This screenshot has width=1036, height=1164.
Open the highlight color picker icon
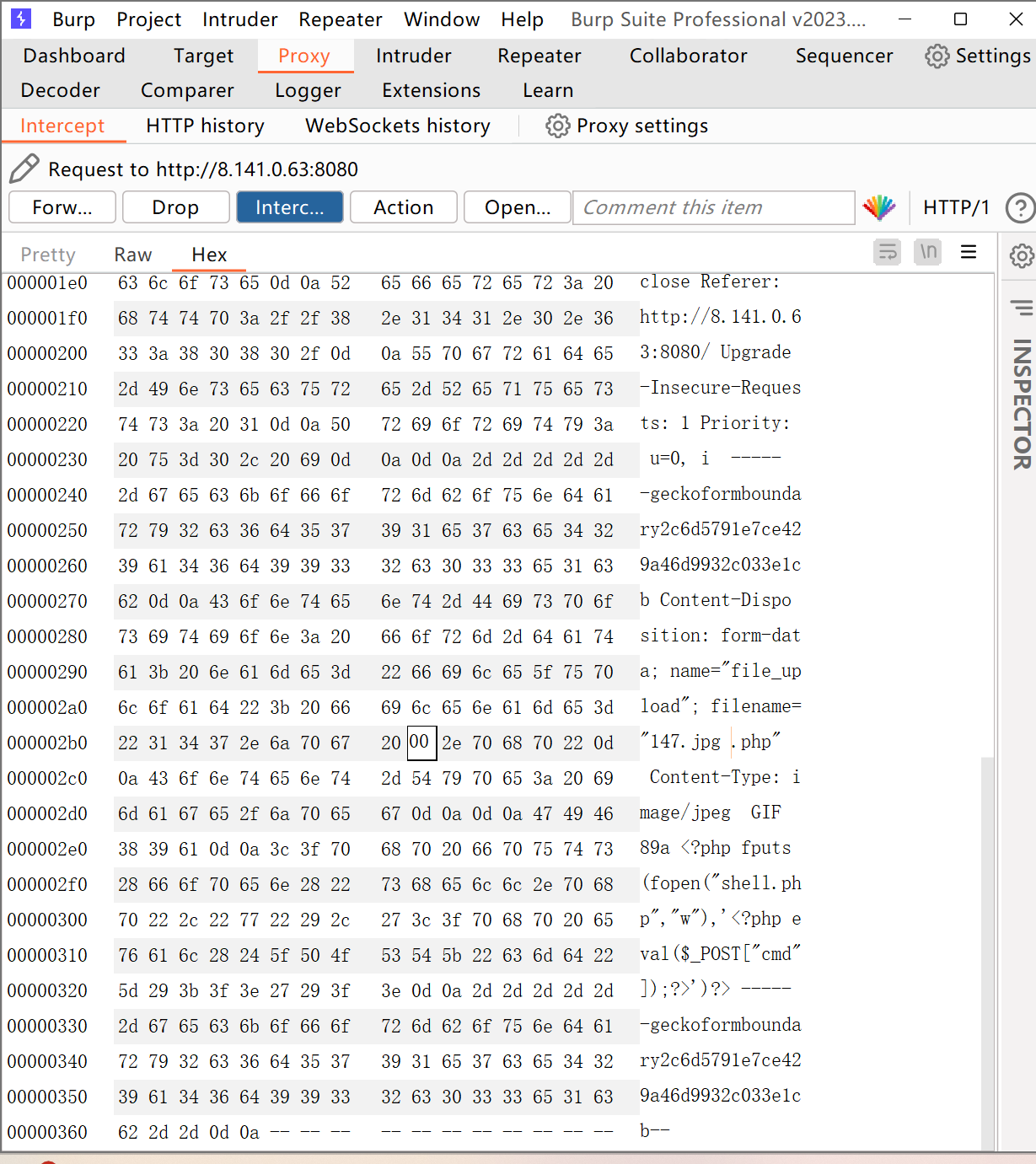point(879,207)
